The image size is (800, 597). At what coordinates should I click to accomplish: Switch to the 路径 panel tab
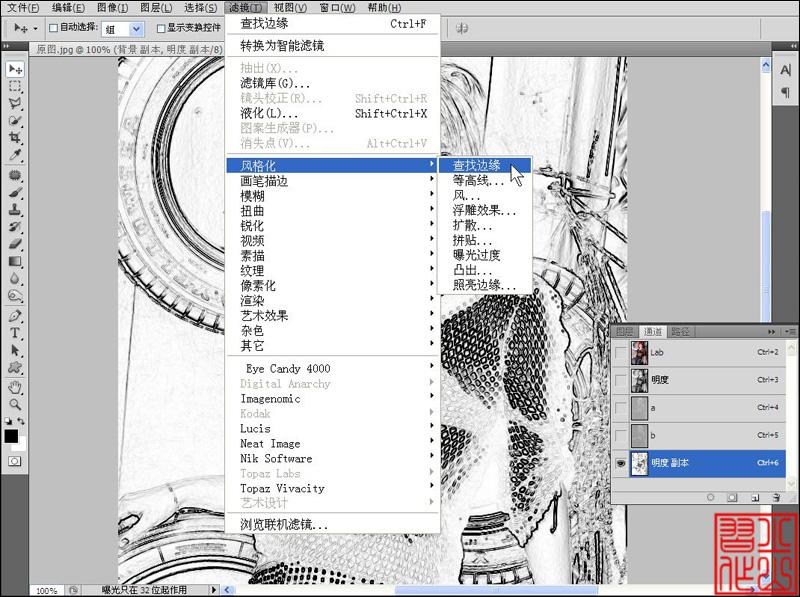(680, 332)
